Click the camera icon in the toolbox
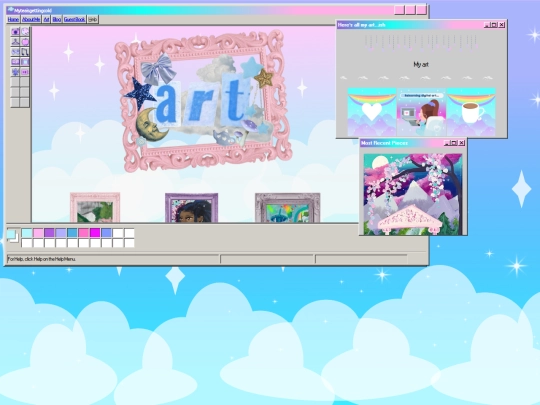540x405 pixels. 15,32
